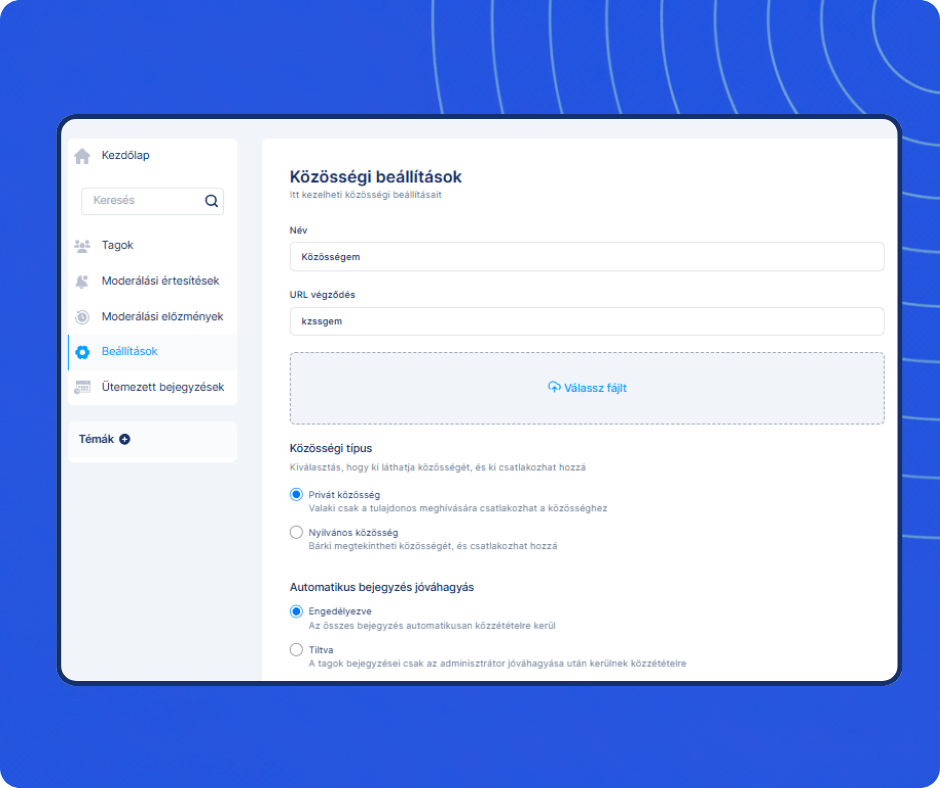Click the Automatikus bejegyzés jóváhagyás heading

pyautogui.click(x=382, y=587)
